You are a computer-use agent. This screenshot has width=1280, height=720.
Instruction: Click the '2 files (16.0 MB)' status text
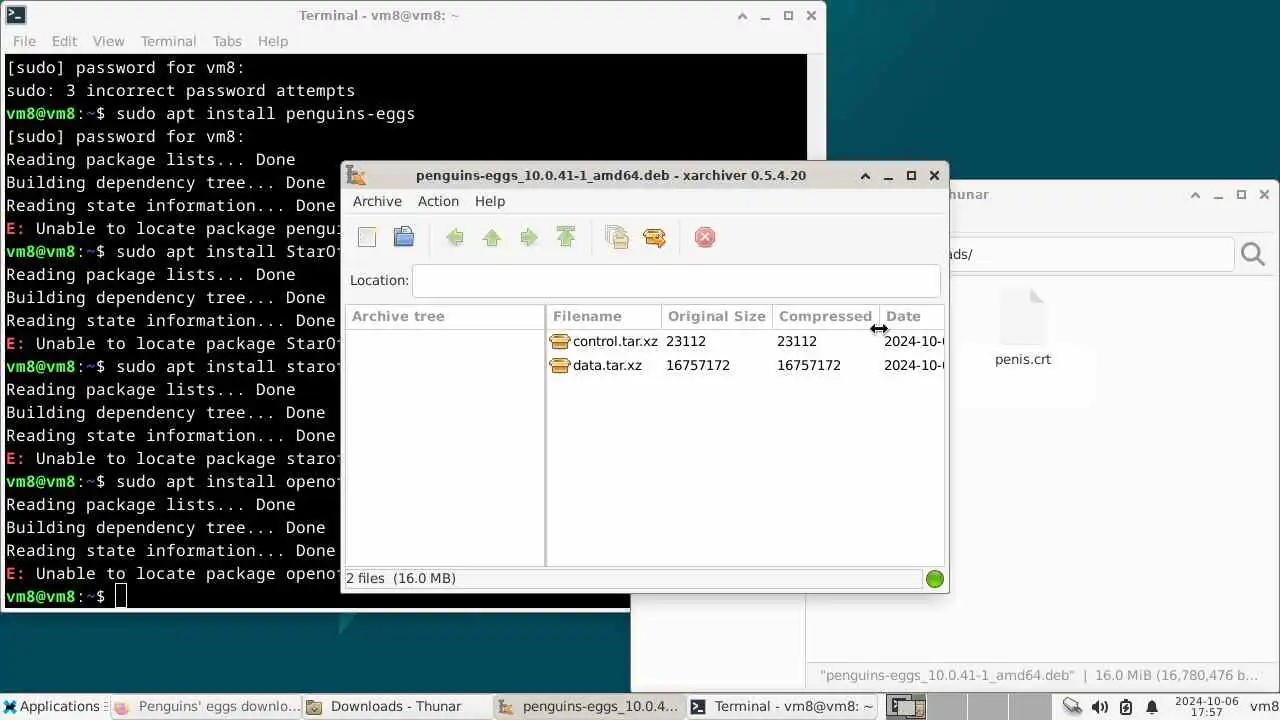click(401, 578)
